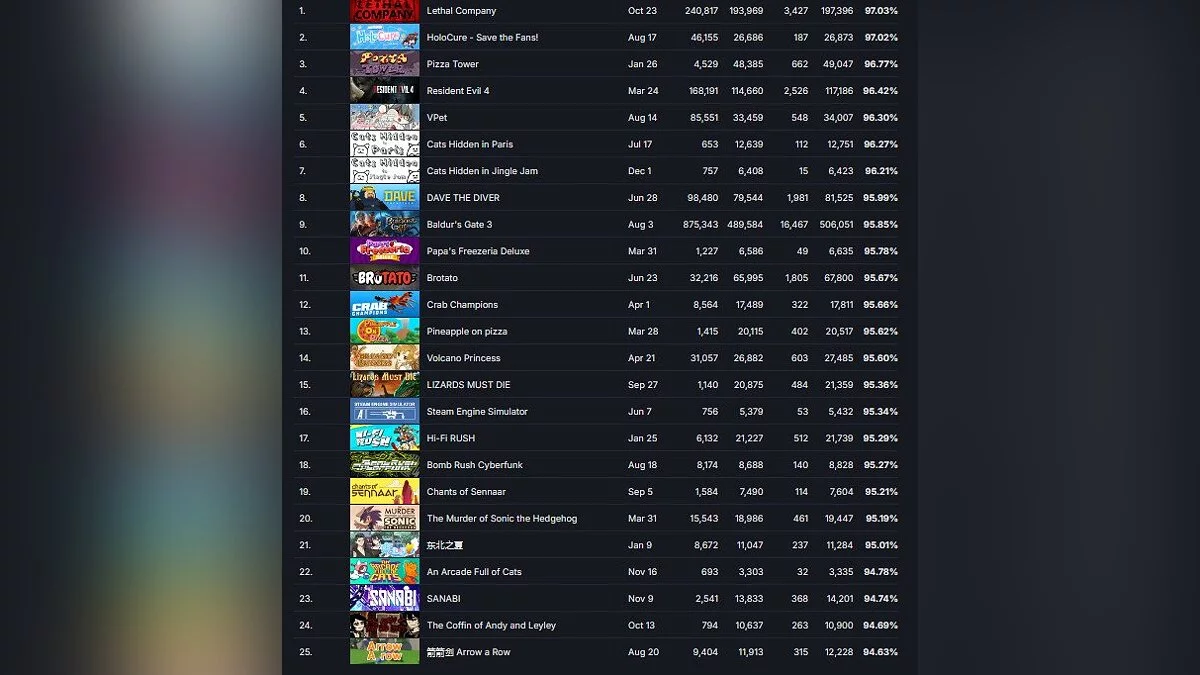Open the Papa's Freezeria Deluxe thumbnail
The width and height of the screenshot is (1200, 675).
384,251
